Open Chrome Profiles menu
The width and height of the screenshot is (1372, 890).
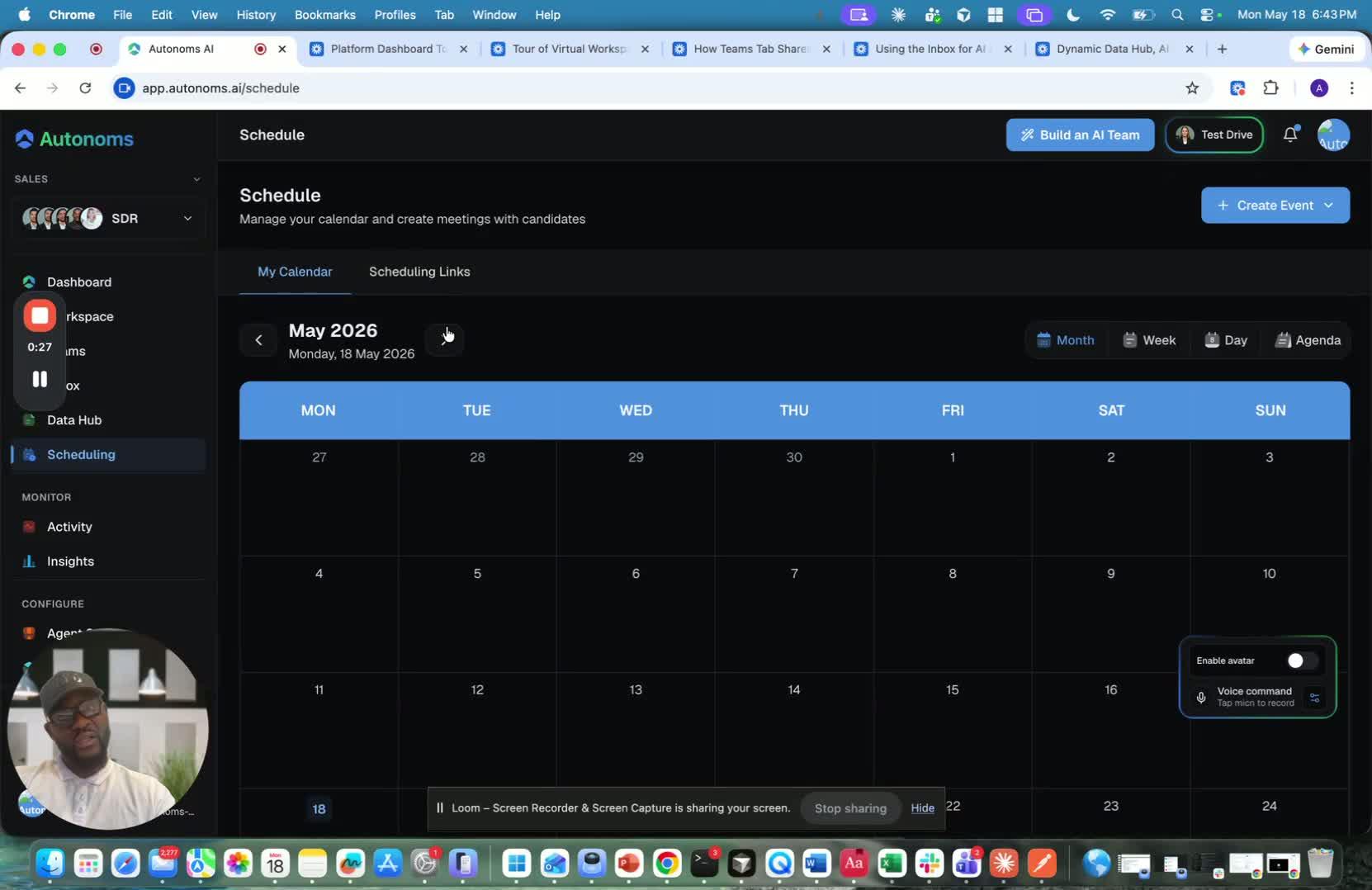395,15
